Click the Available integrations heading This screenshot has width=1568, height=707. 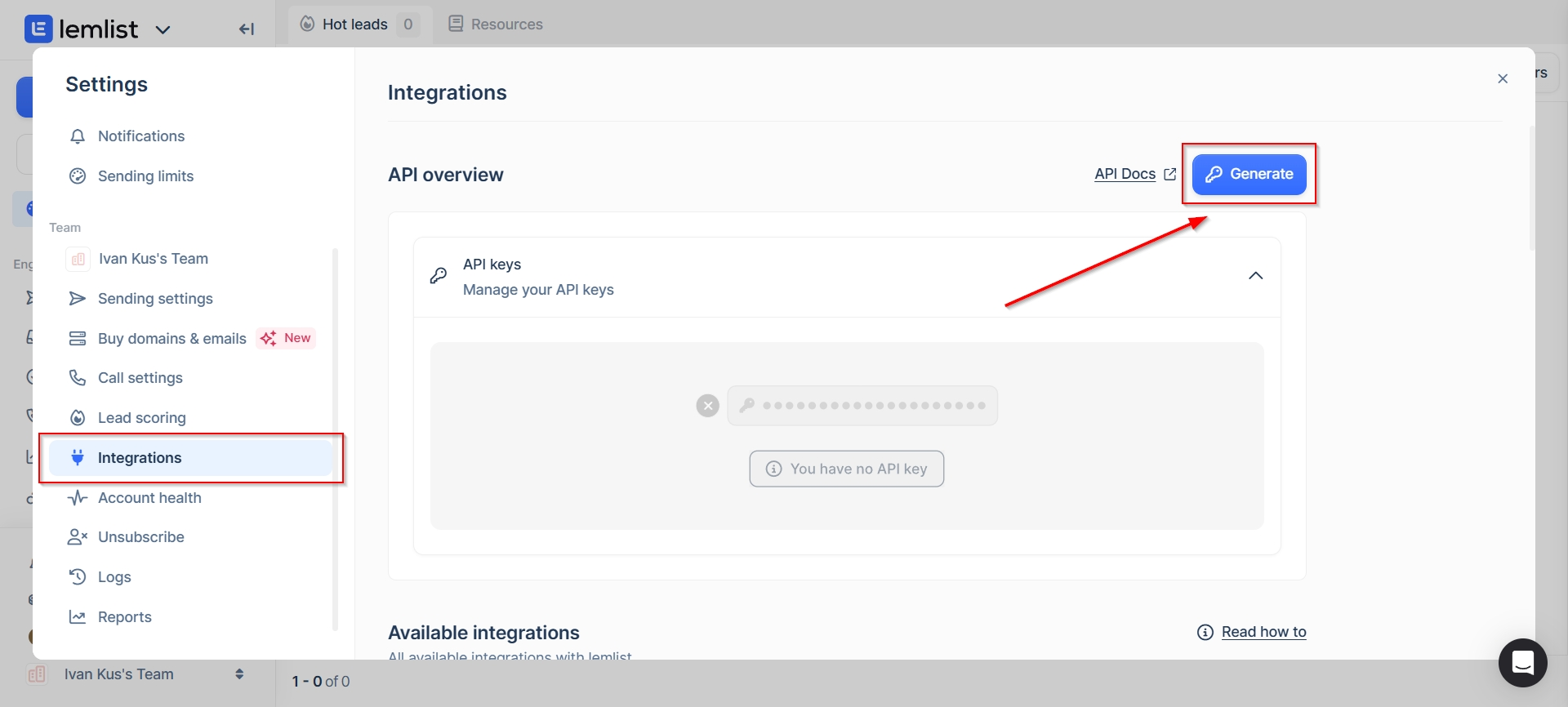pyautogui.click(x=483, y=633)
